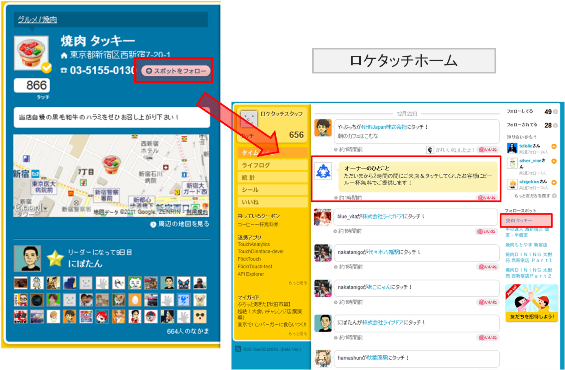Follow silver_star using the orange icon

coord(554,161)
